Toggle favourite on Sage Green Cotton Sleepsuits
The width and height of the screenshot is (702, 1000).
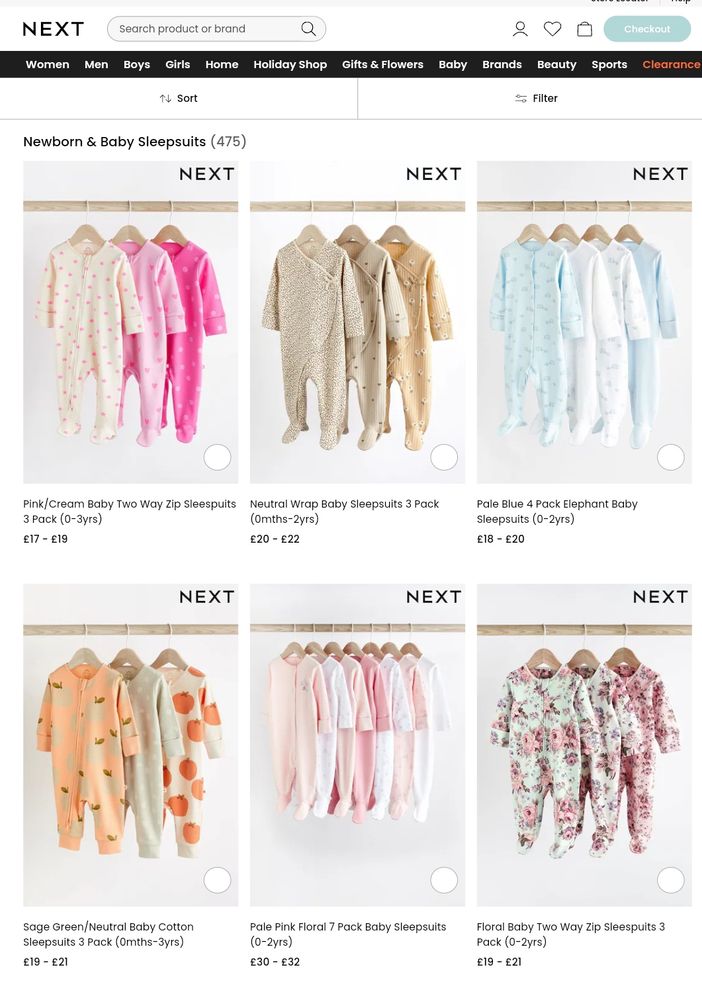click(x=217, y=880)
